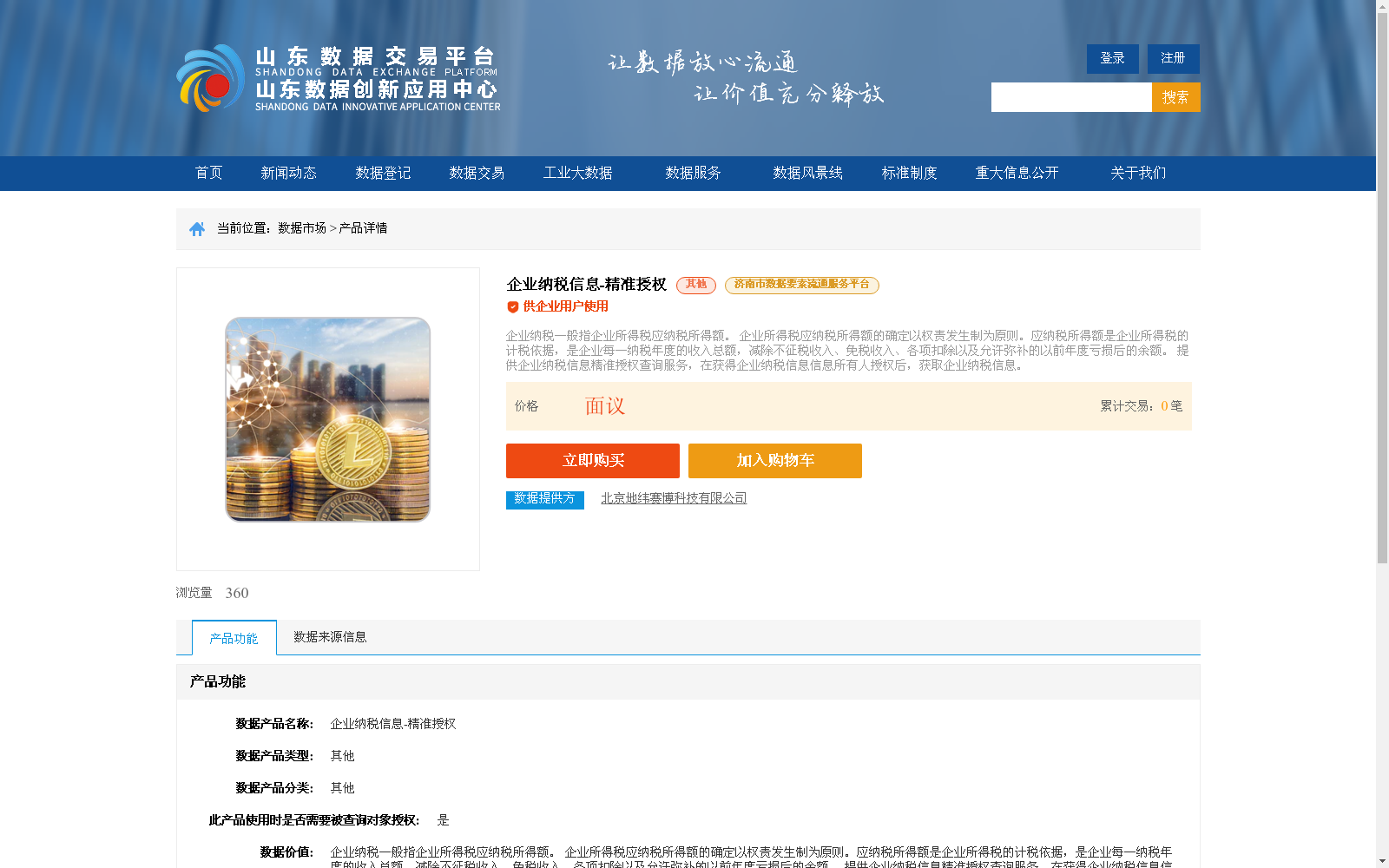Screen dimensions: 1389x868
Task: Click the 其他 category tag
Action: click(696, 285)
